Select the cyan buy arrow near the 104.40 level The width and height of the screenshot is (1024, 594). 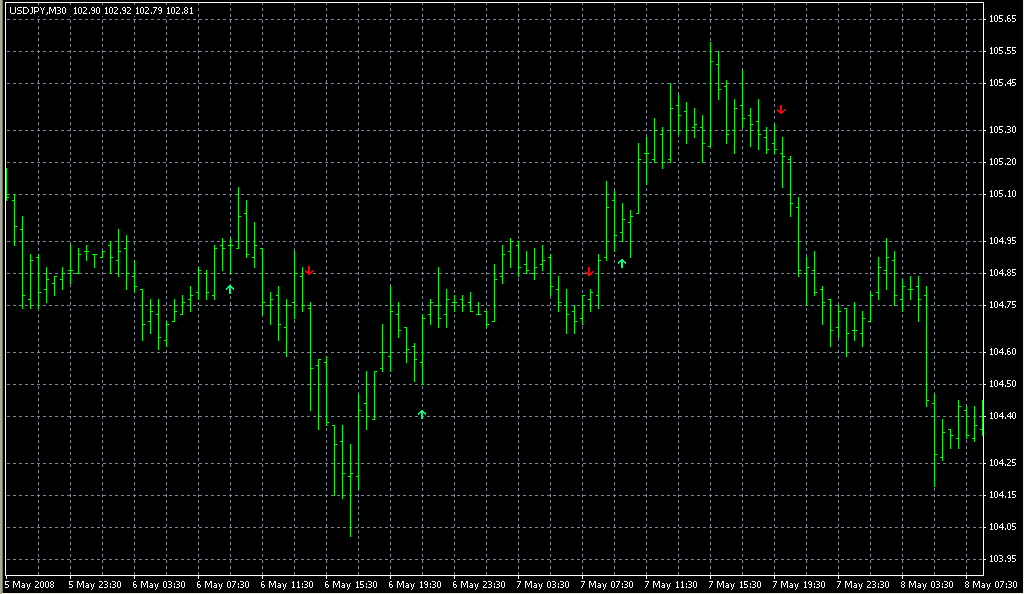click(x=422, y=414)
